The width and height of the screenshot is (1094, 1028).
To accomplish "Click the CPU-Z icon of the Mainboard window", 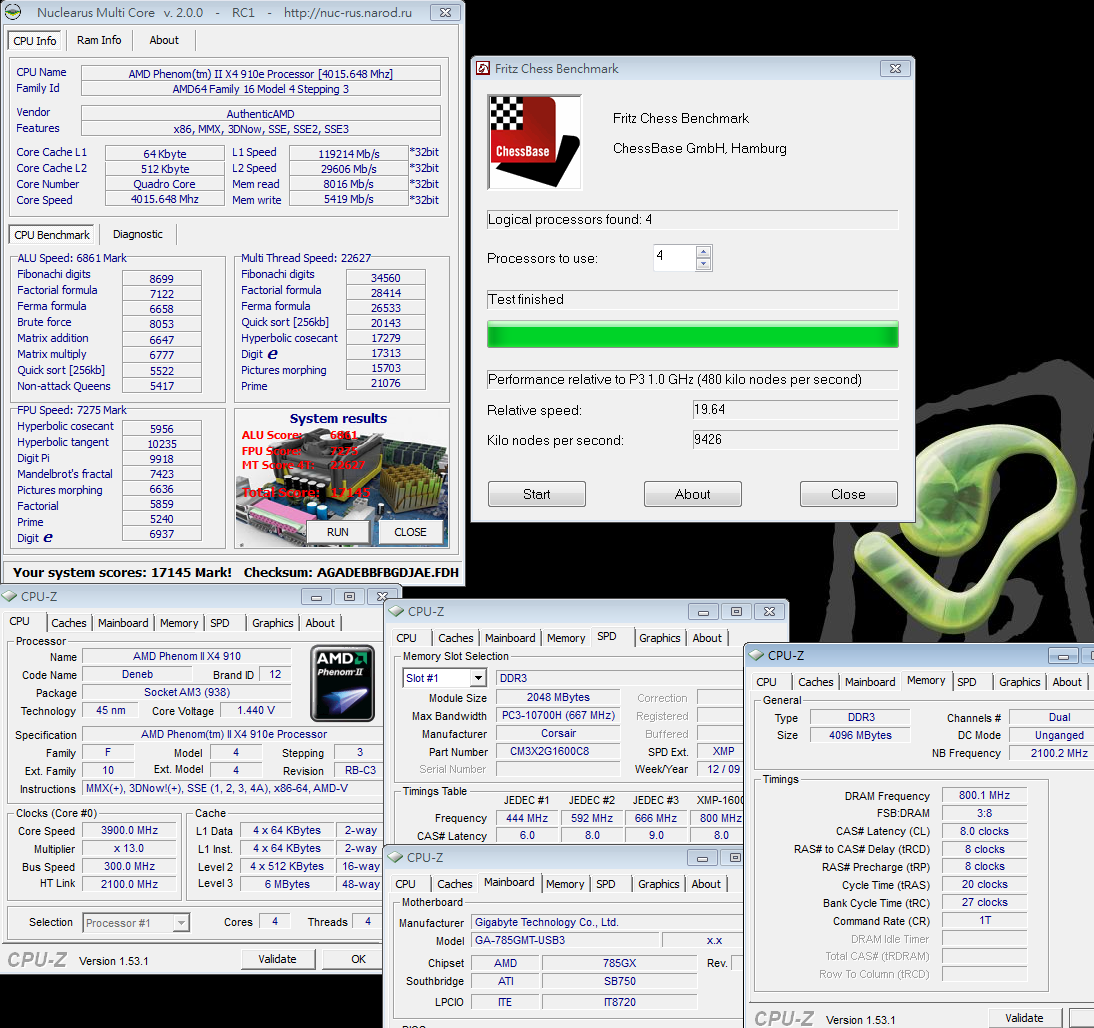I will [396, 857].
